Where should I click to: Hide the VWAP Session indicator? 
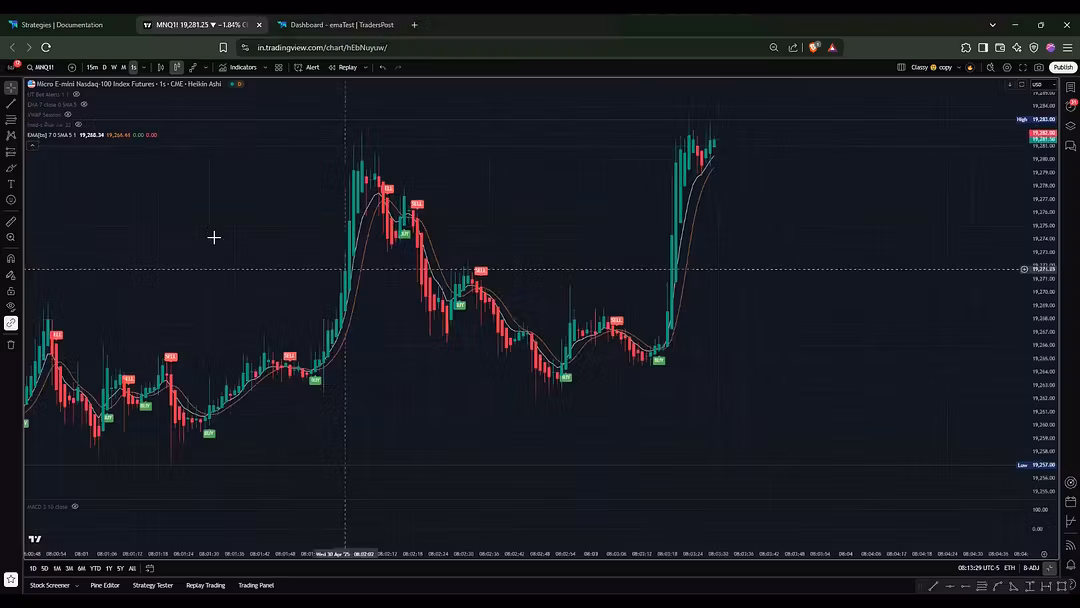click(68, 114)
